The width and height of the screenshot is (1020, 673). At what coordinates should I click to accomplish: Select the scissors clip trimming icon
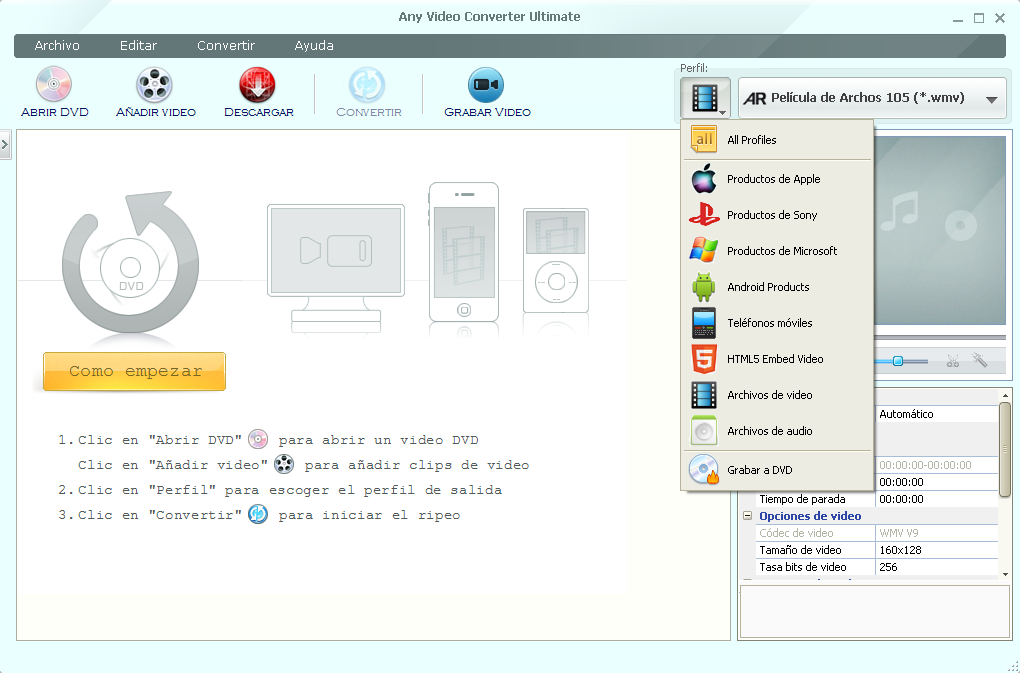[x=953, y=360]
